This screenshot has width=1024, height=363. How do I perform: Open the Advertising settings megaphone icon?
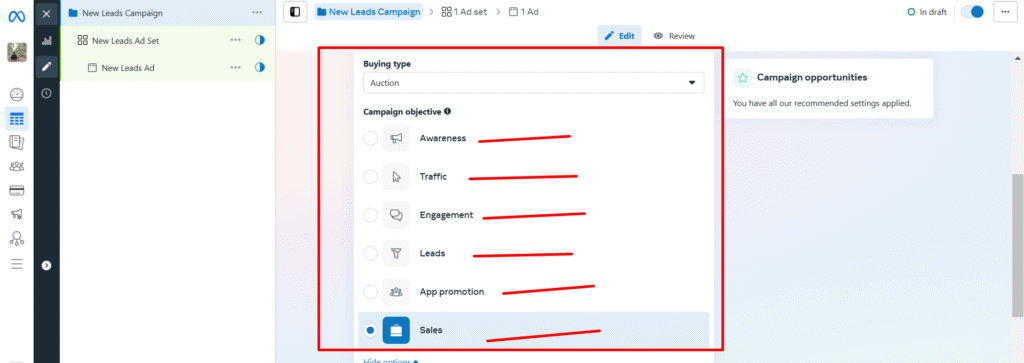17,214
